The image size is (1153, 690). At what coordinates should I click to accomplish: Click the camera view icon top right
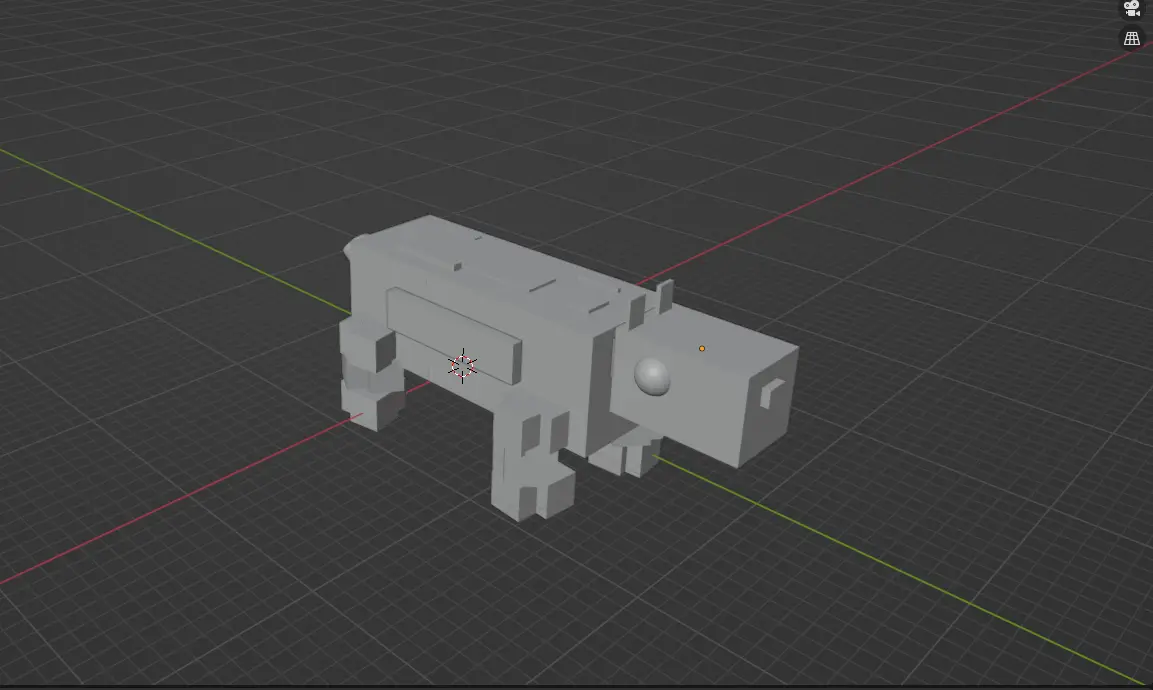pos(1131,10)
